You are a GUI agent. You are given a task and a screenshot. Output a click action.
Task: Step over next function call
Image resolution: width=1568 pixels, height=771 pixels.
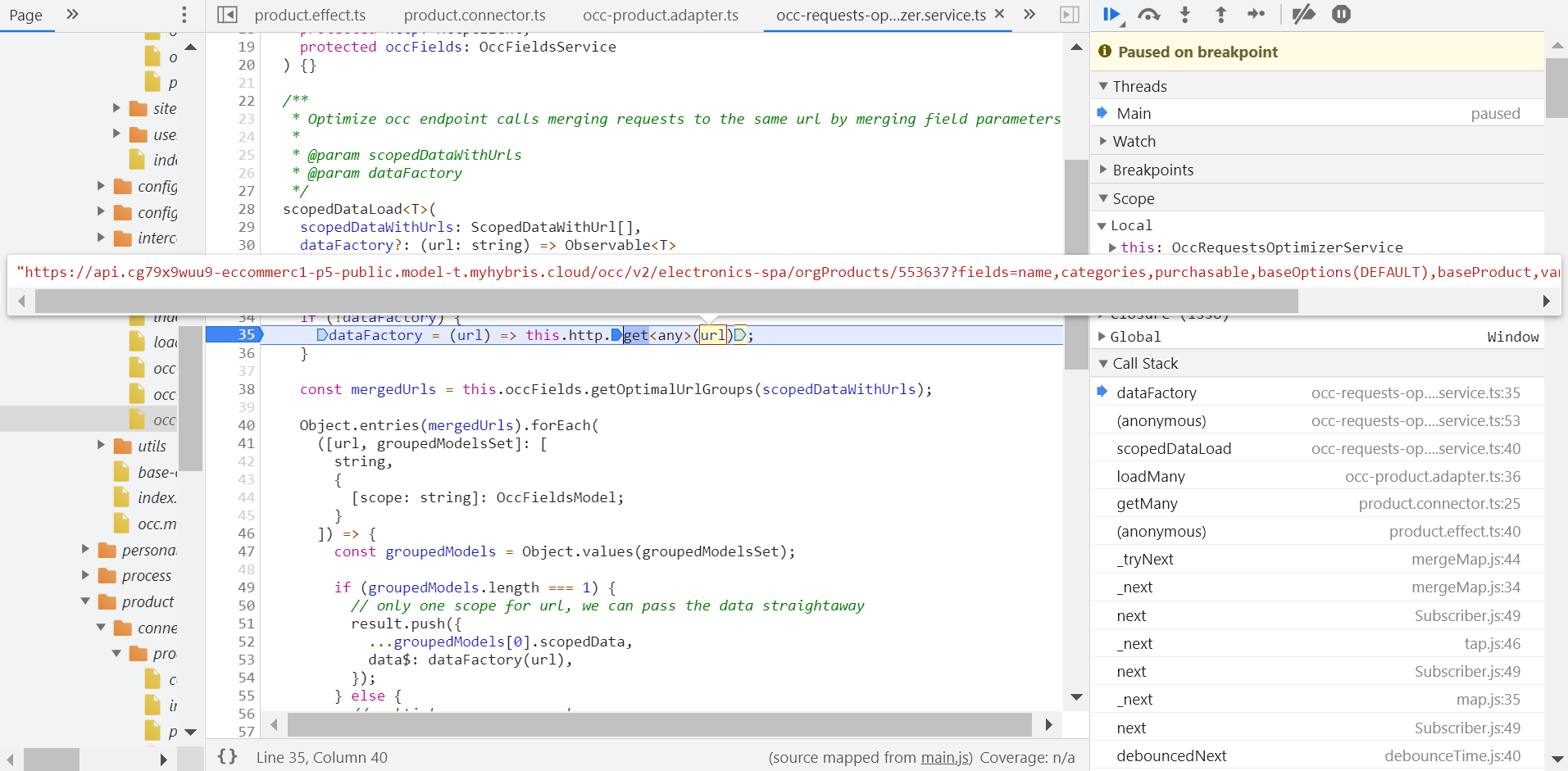click(x=1149, y=14)
